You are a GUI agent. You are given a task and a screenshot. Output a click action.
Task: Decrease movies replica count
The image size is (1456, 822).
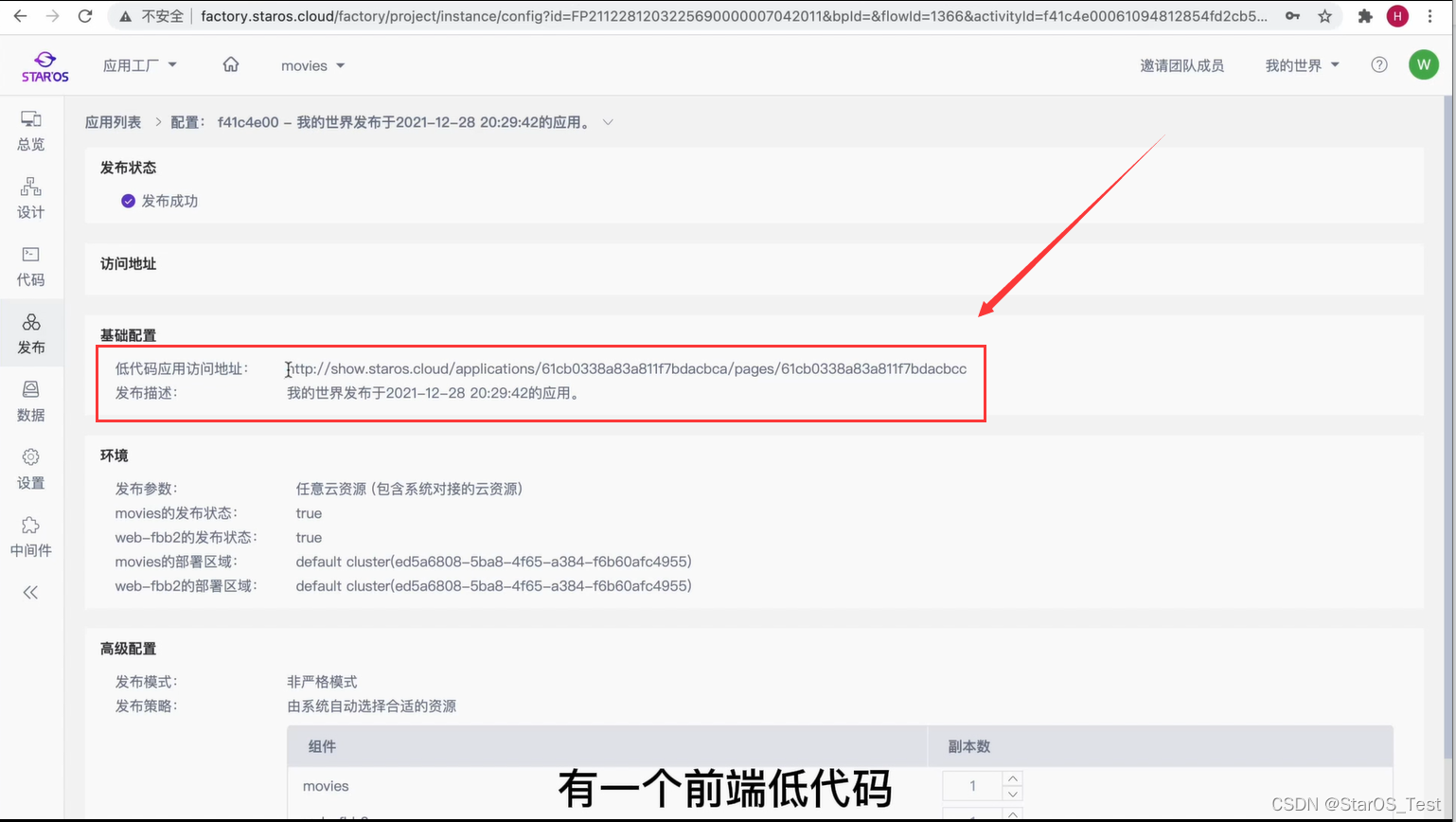1013,794
